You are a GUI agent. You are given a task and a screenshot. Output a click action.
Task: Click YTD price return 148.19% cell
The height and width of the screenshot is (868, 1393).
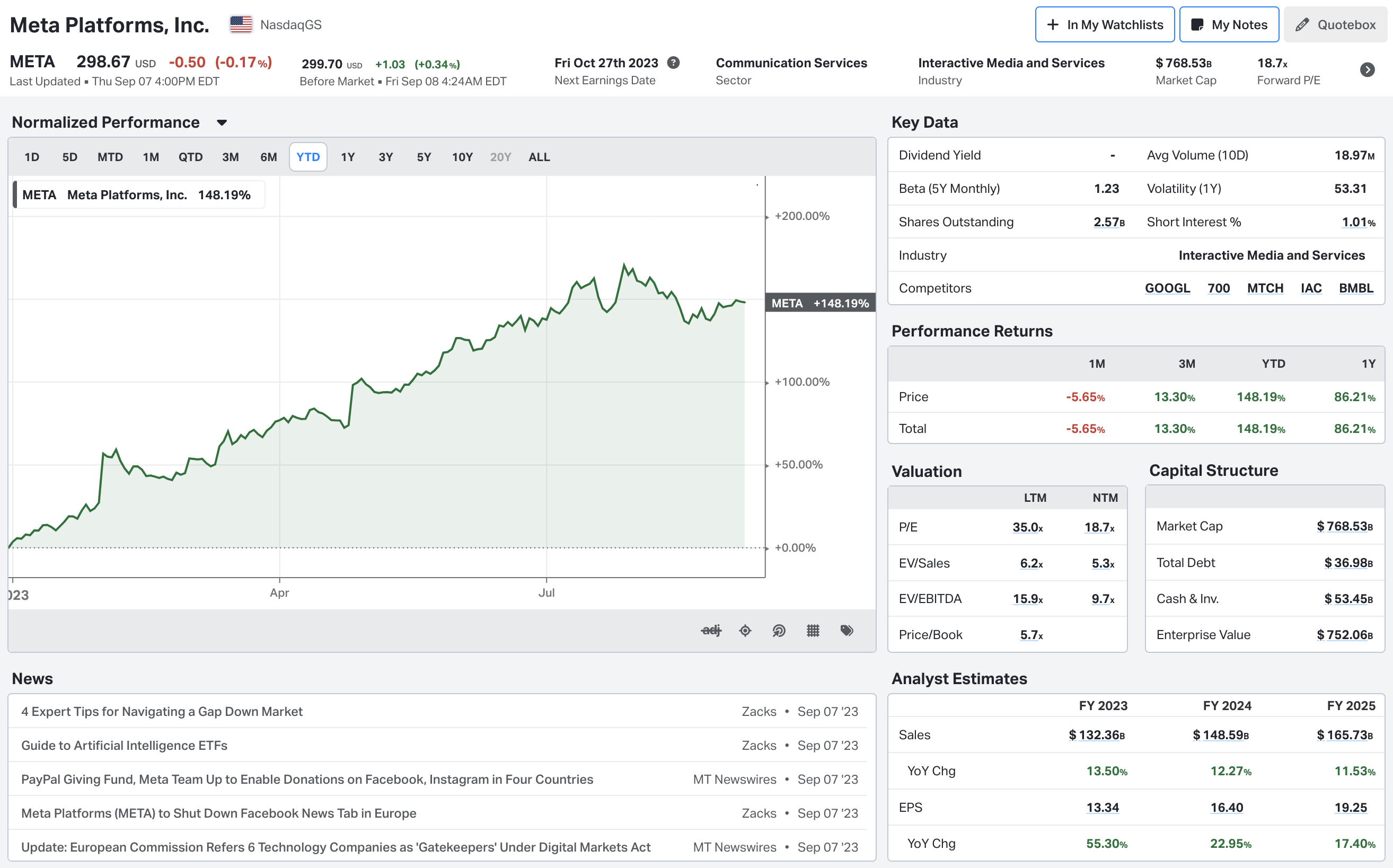click(1261, 397)
